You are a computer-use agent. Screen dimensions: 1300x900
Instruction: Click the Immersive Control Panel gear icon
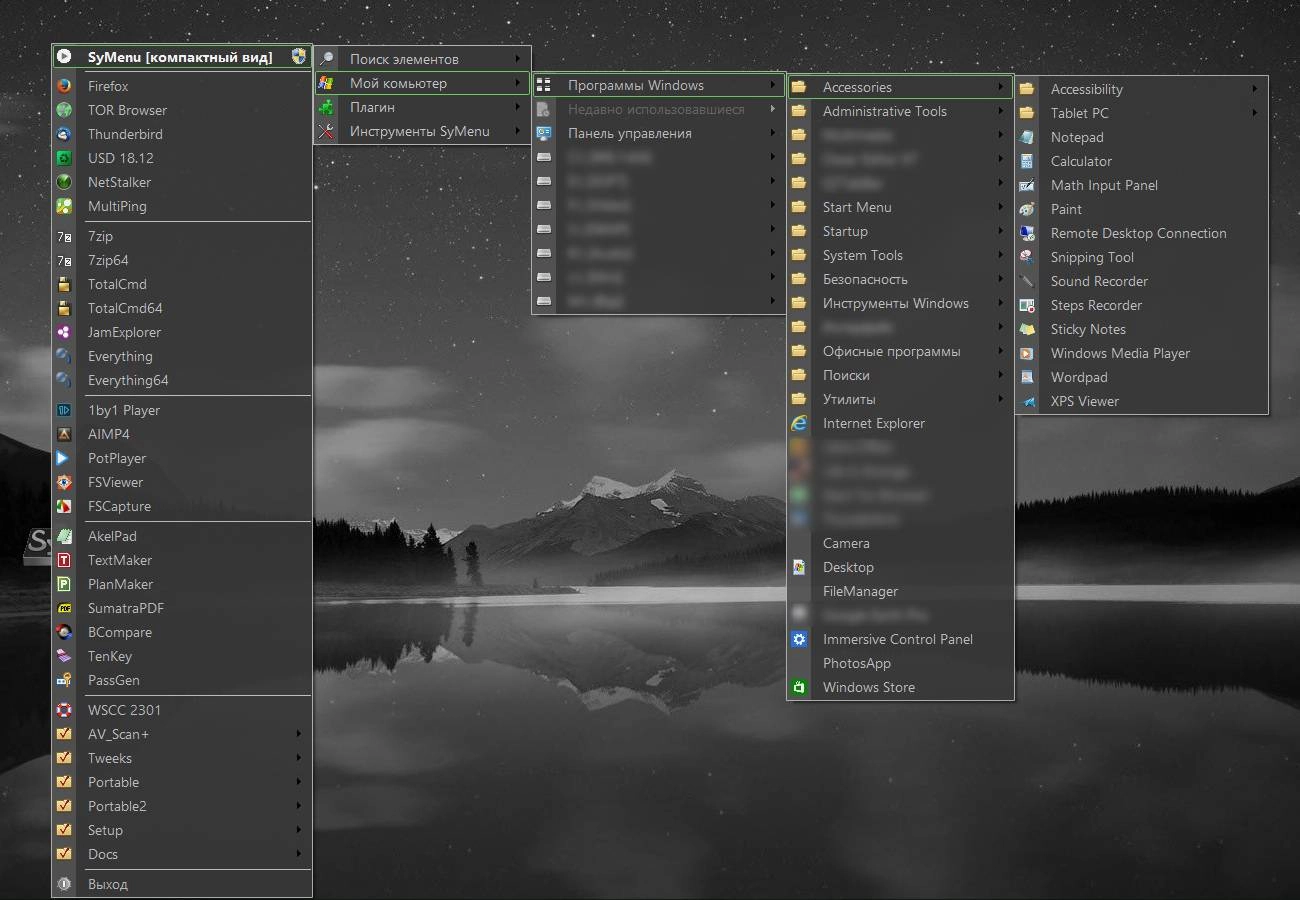pos(799,639)
